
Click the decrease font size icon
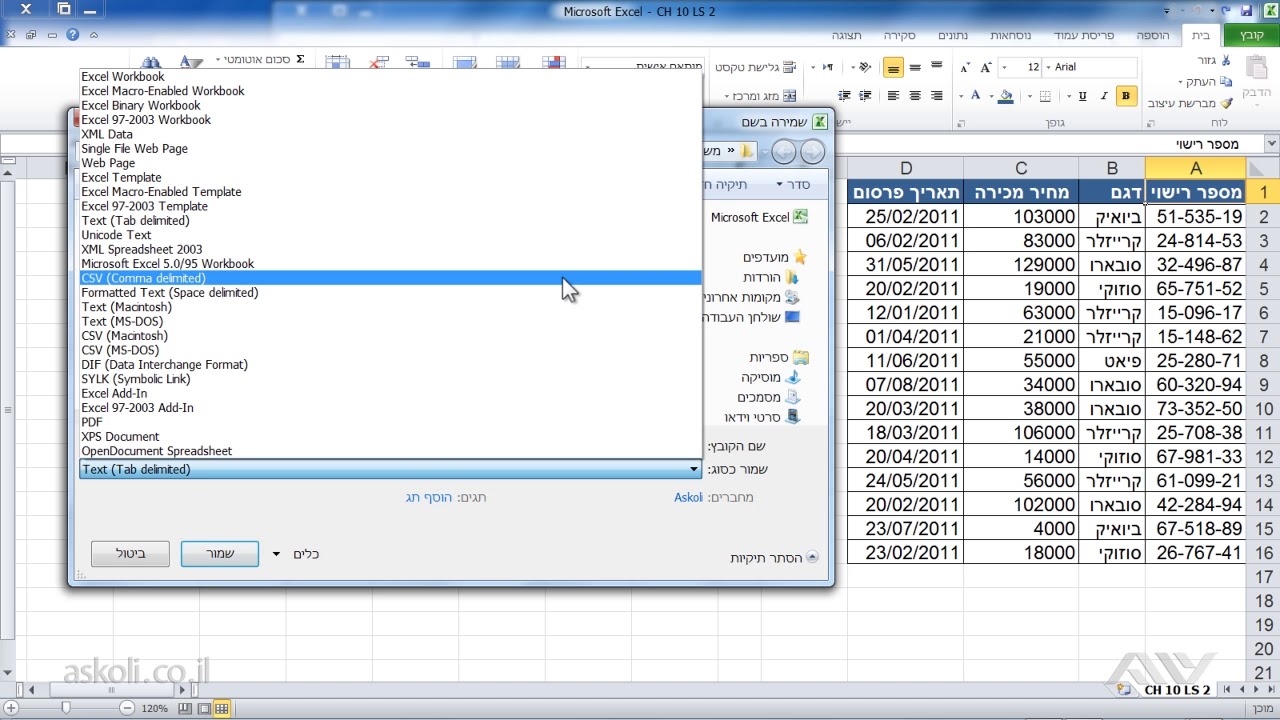[x=966, y=67]
